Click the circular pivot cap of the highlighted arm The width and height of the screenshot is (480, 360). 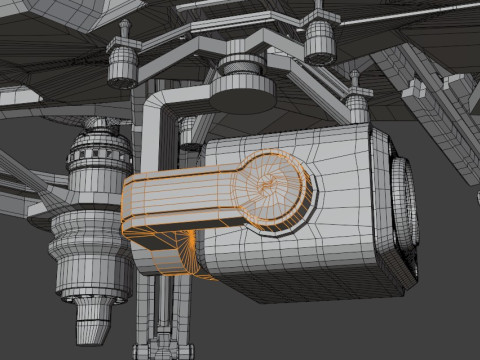270,187
